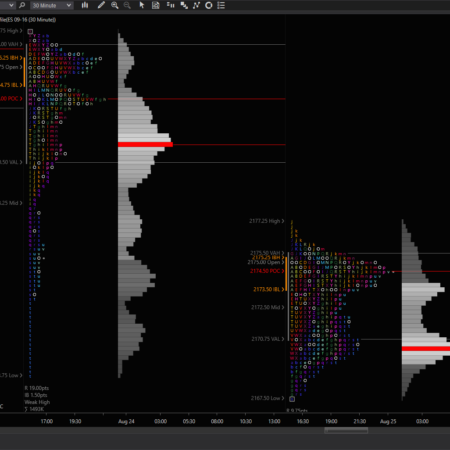This screenshot has height=450, width=450.
Task: Open the properties list icon
Action: pyautogui.click(x=221, y=5)
